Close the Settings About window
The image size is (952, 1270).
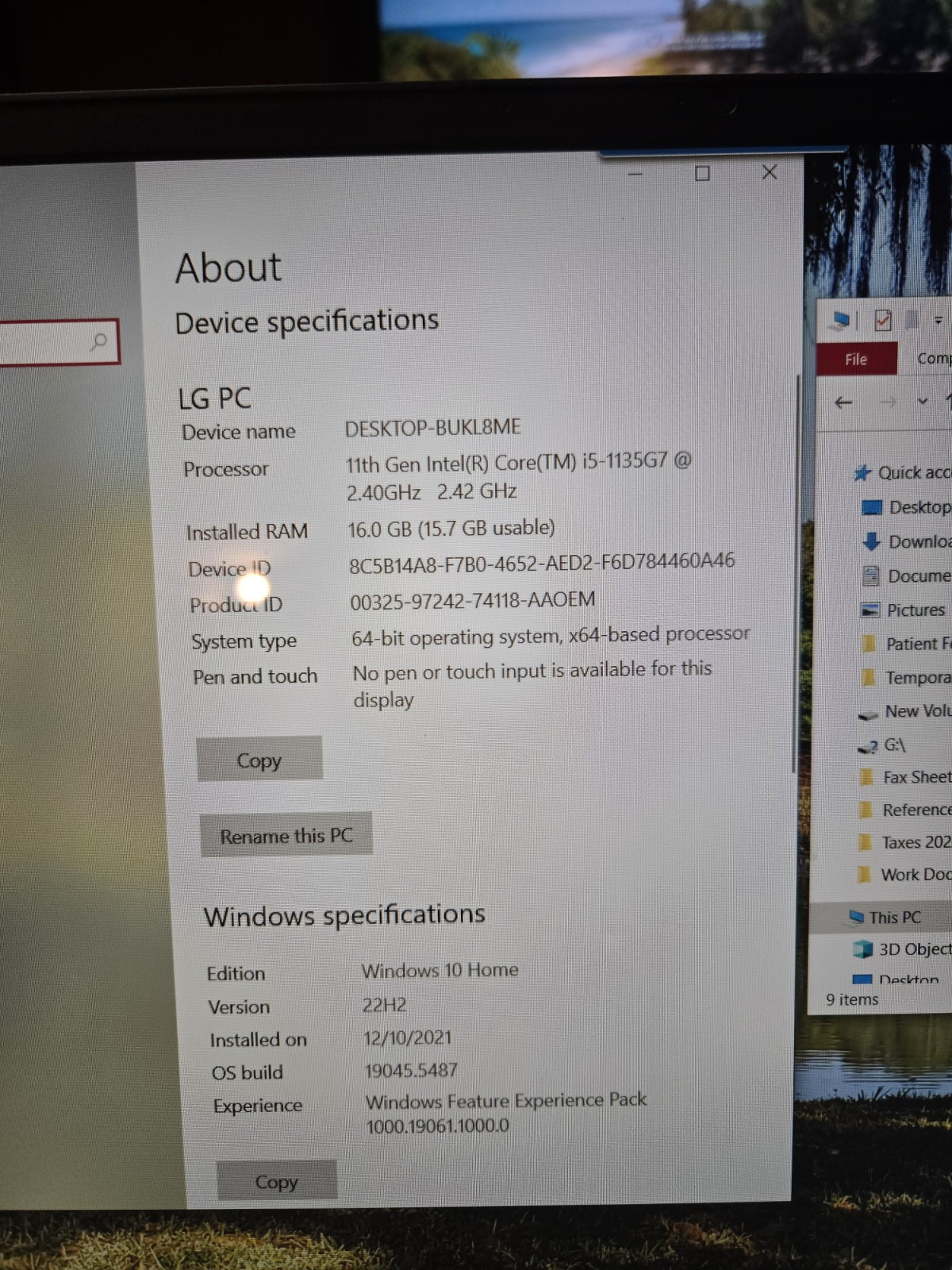pos(770,172)
